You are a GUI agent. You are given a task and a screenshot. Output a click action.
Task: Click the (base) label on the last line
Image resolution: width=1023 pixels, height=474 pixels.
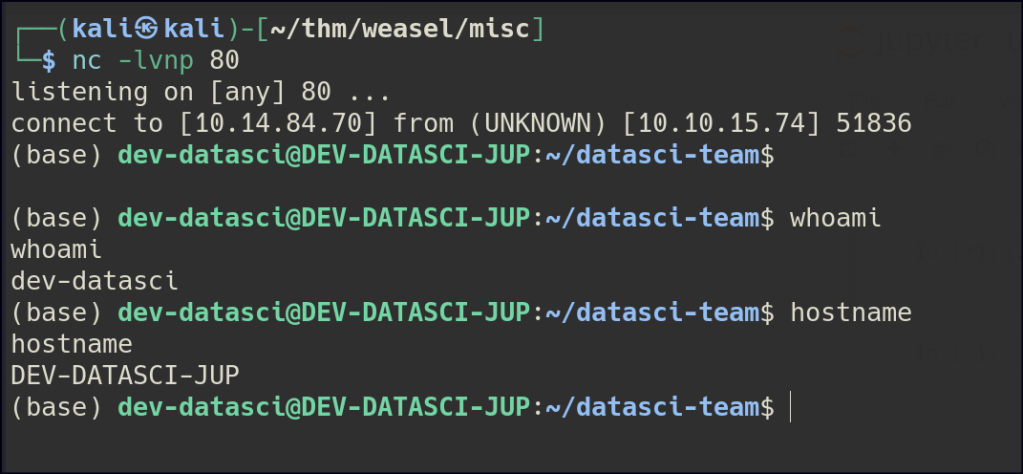coord(56,407)
